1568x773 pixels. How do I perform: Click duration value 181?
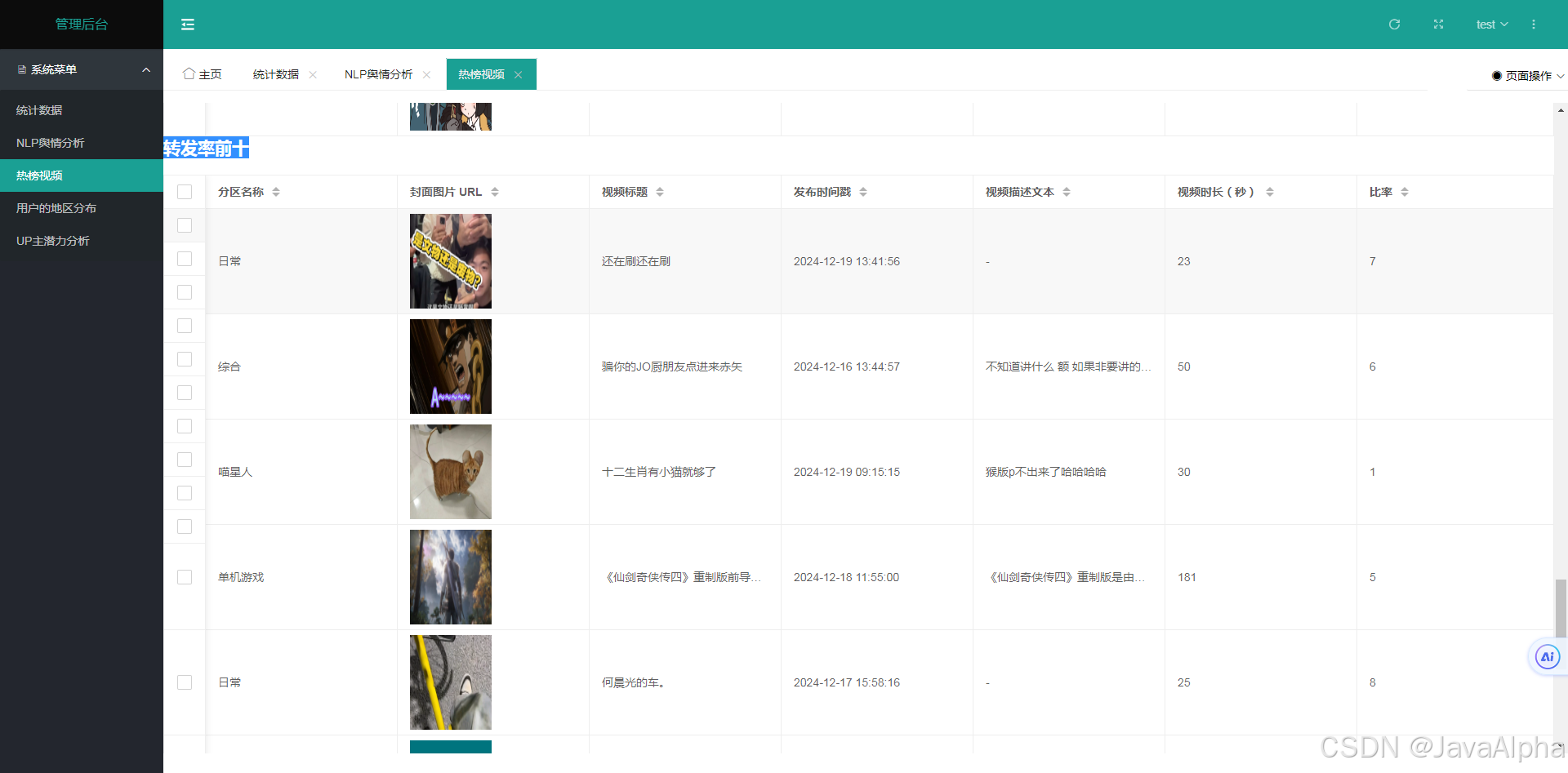coord(1187,577)
